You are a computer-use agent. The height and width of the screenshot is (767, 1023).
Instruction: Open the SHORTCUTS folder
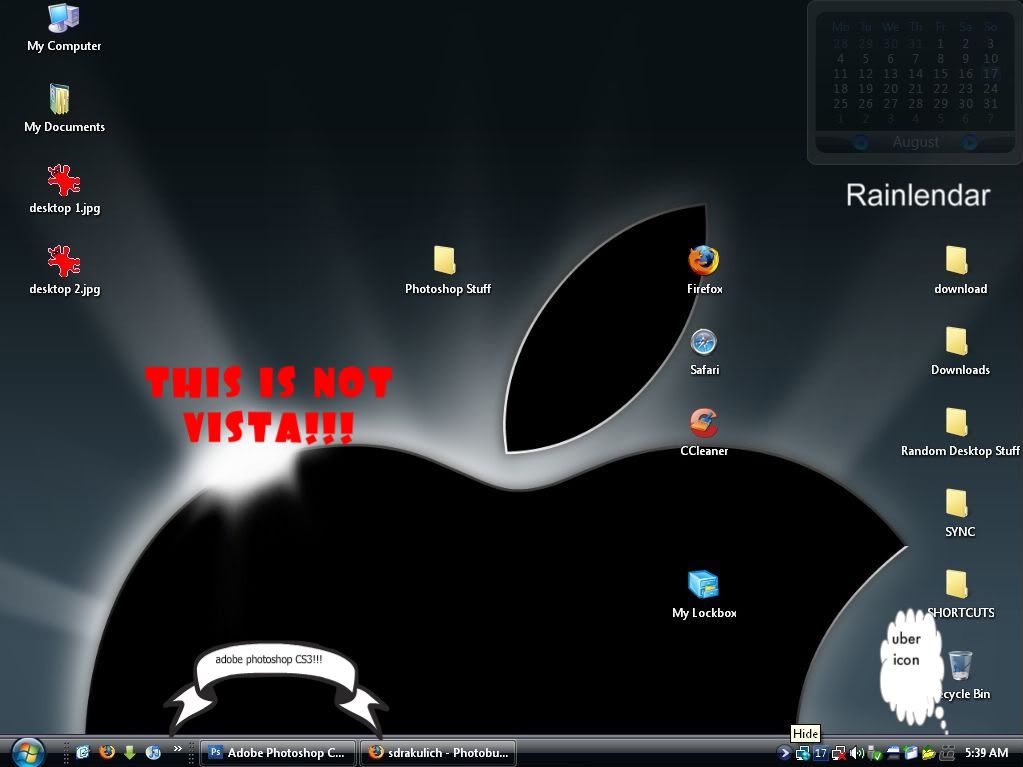pos(960,595)
